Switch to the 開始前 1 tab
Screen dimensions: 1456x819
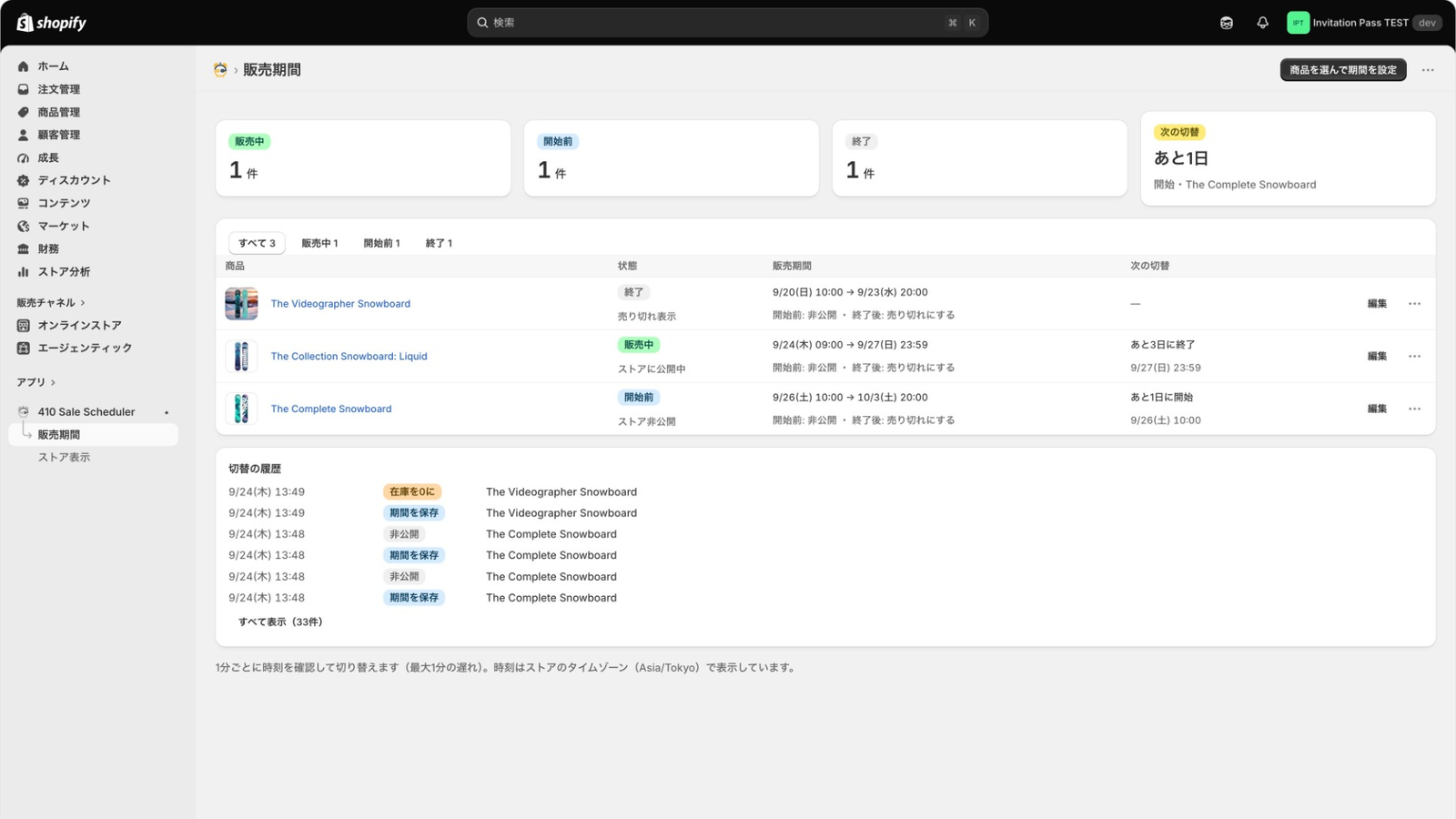(x=381, y=243)
